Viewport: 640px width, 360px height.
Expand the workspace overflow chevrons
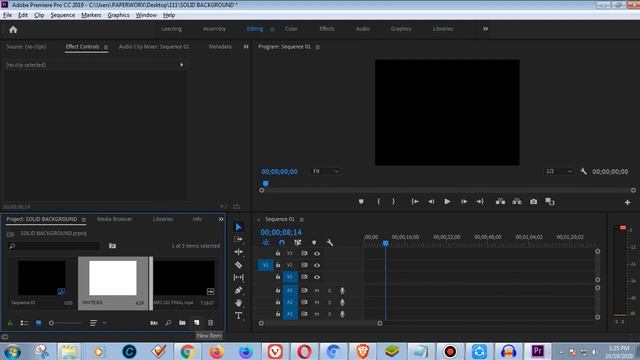pos(485,29)
